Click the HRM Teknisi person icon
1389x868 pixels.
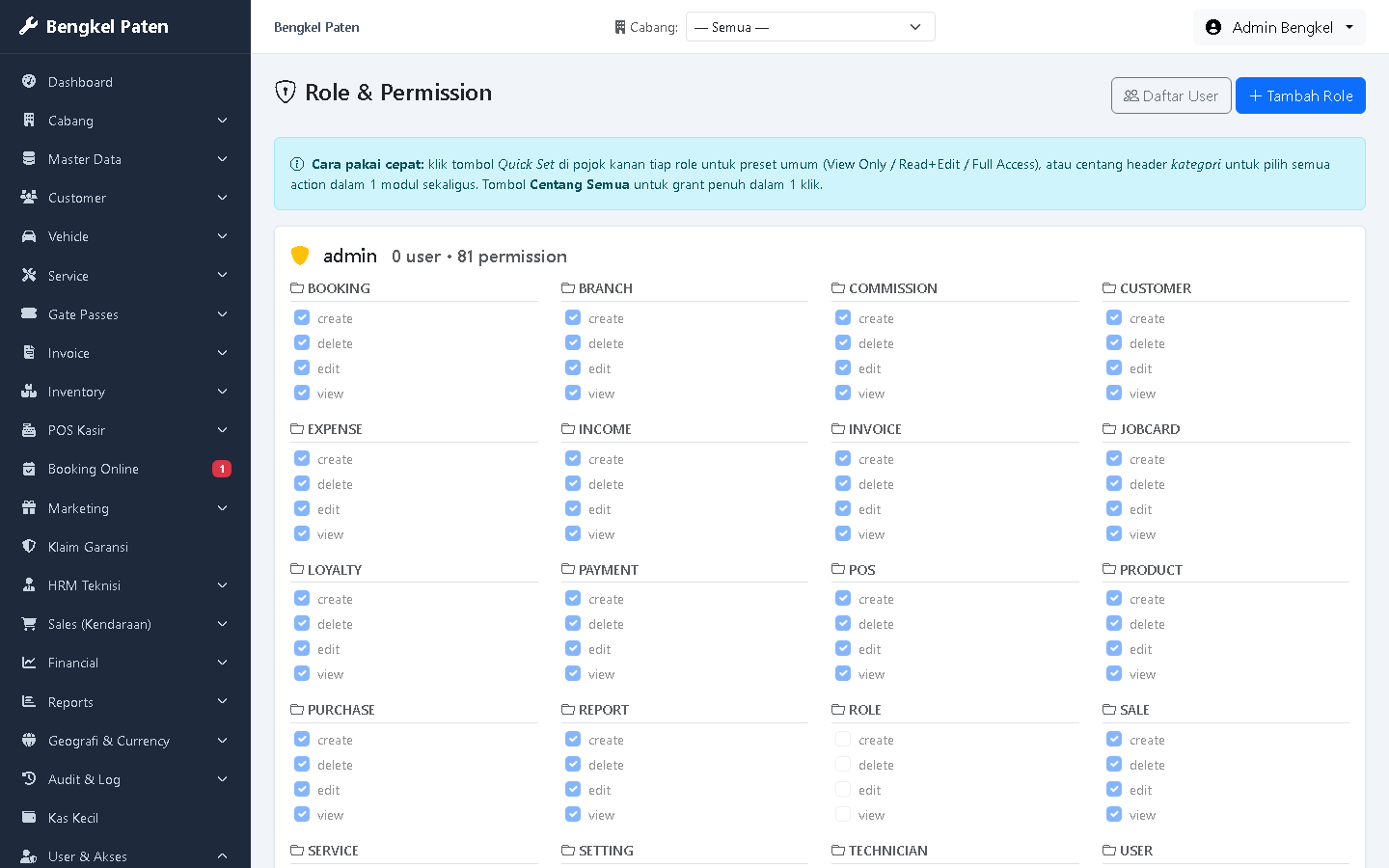pyautogui.click(x=29, y=585)
